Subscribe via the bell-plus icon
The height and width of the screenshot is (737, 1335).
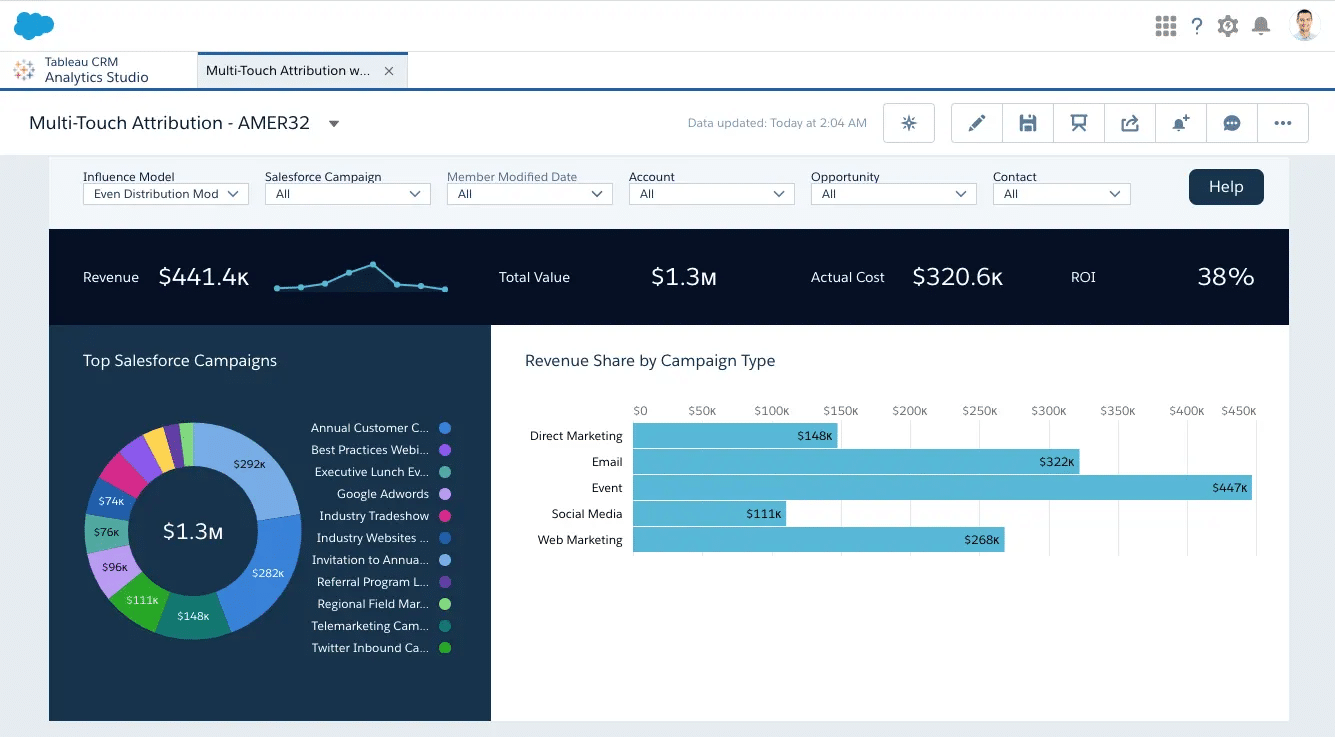(x=1181, y=122)
